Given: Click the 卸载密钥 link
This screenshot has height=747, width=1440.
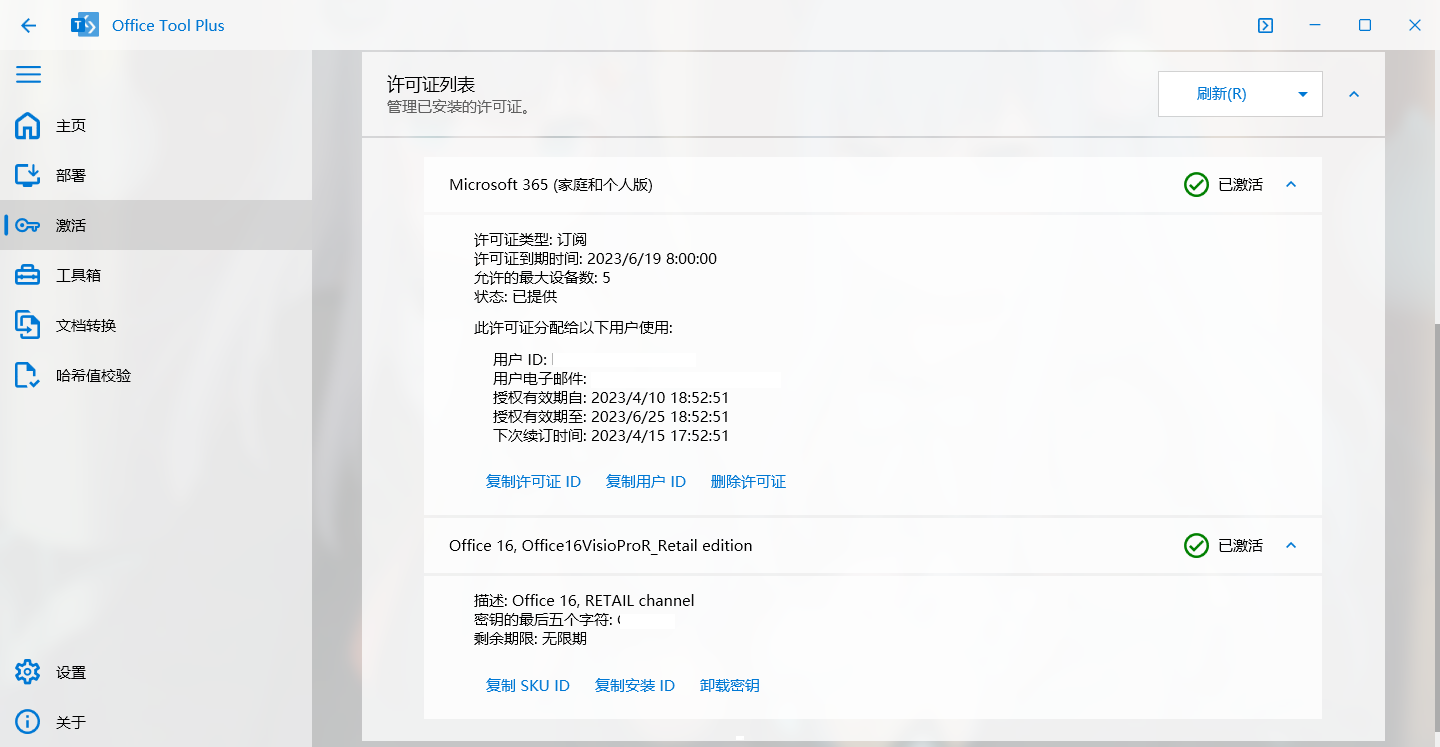Looking at the screenshot, I should [x=729, y=686].
